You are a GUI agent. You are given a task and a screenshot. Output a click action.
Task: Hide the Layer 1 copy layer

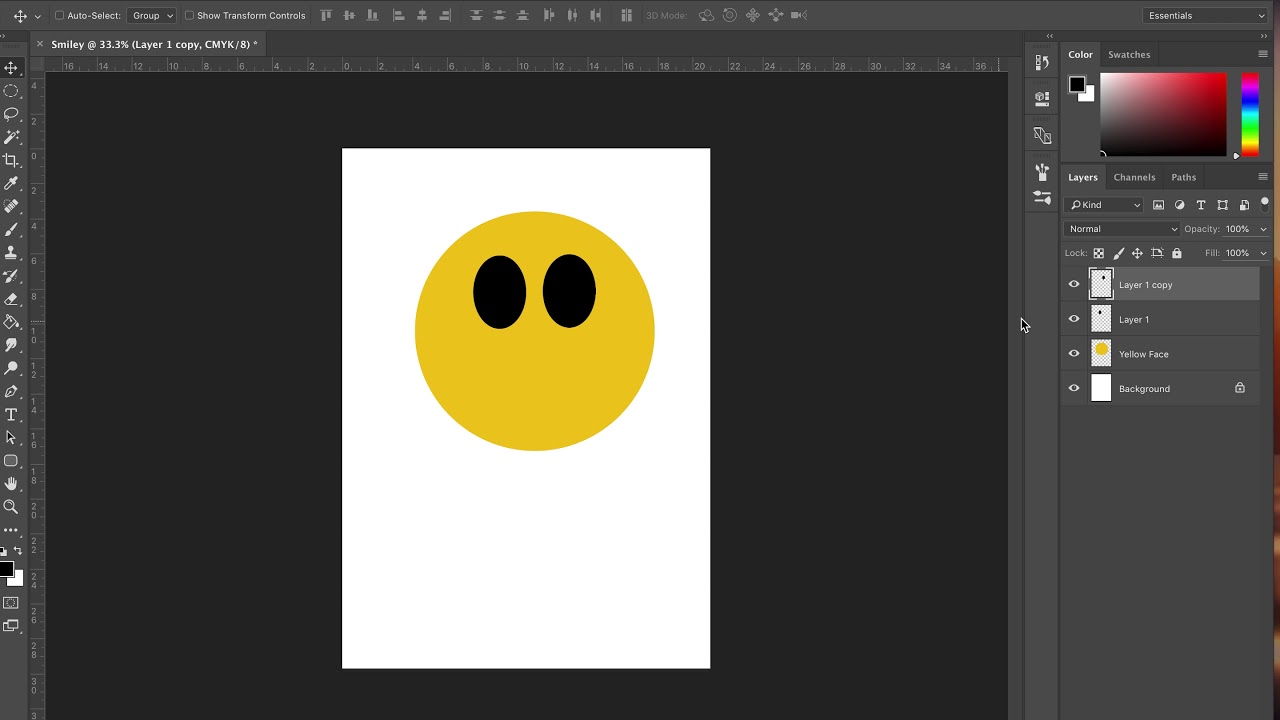pyautogui.click(x=1074, y=285)
